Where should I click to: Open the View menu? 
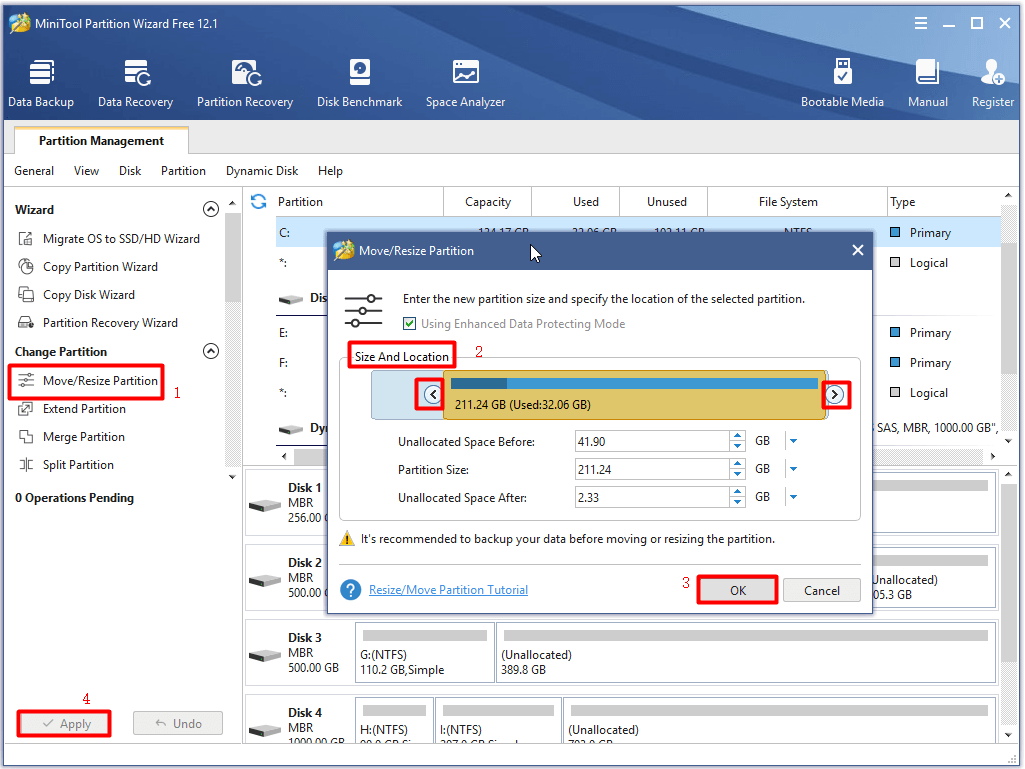pos(86,171)
